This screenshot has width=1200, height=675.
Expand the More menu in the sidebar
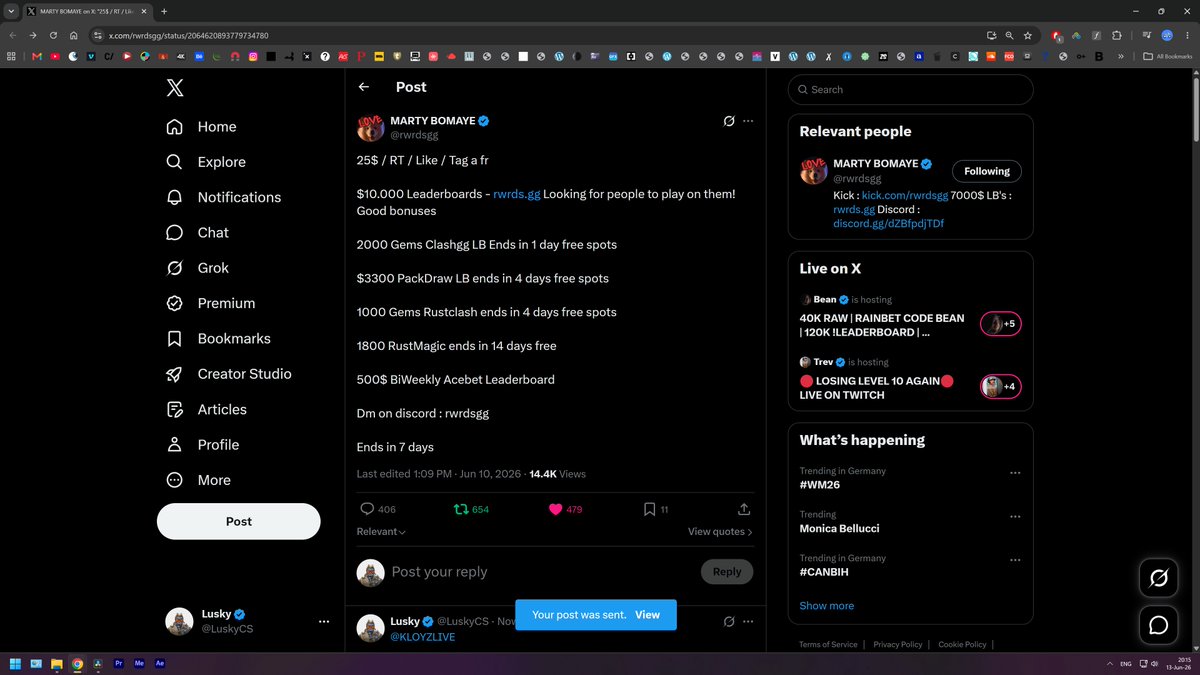[x=198, y=480]
